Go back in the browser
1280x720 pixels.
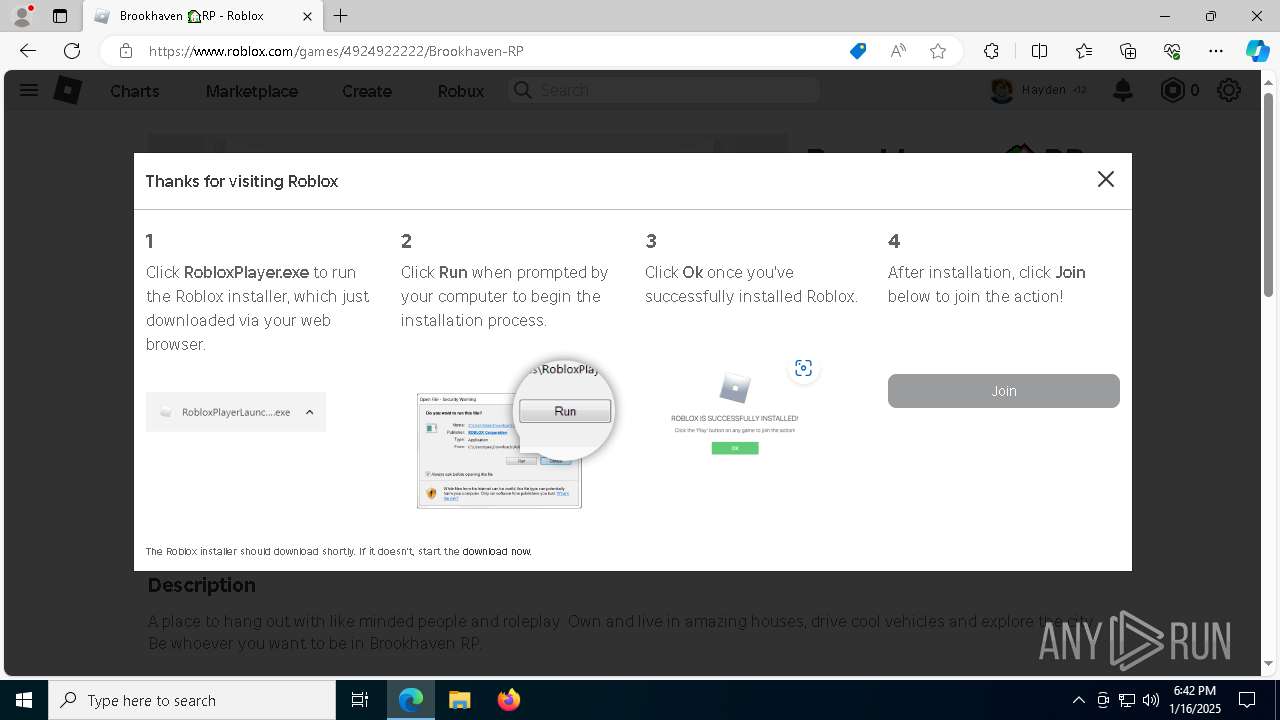(28, 51)
